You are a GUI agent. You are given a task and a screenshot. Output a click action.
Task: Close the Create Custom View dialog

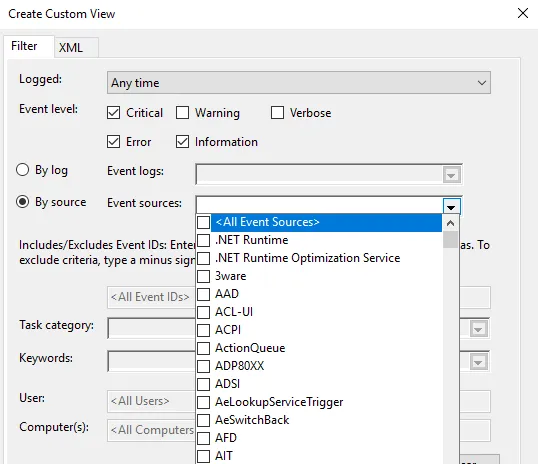pyautogui.click(x=523, y=13)
